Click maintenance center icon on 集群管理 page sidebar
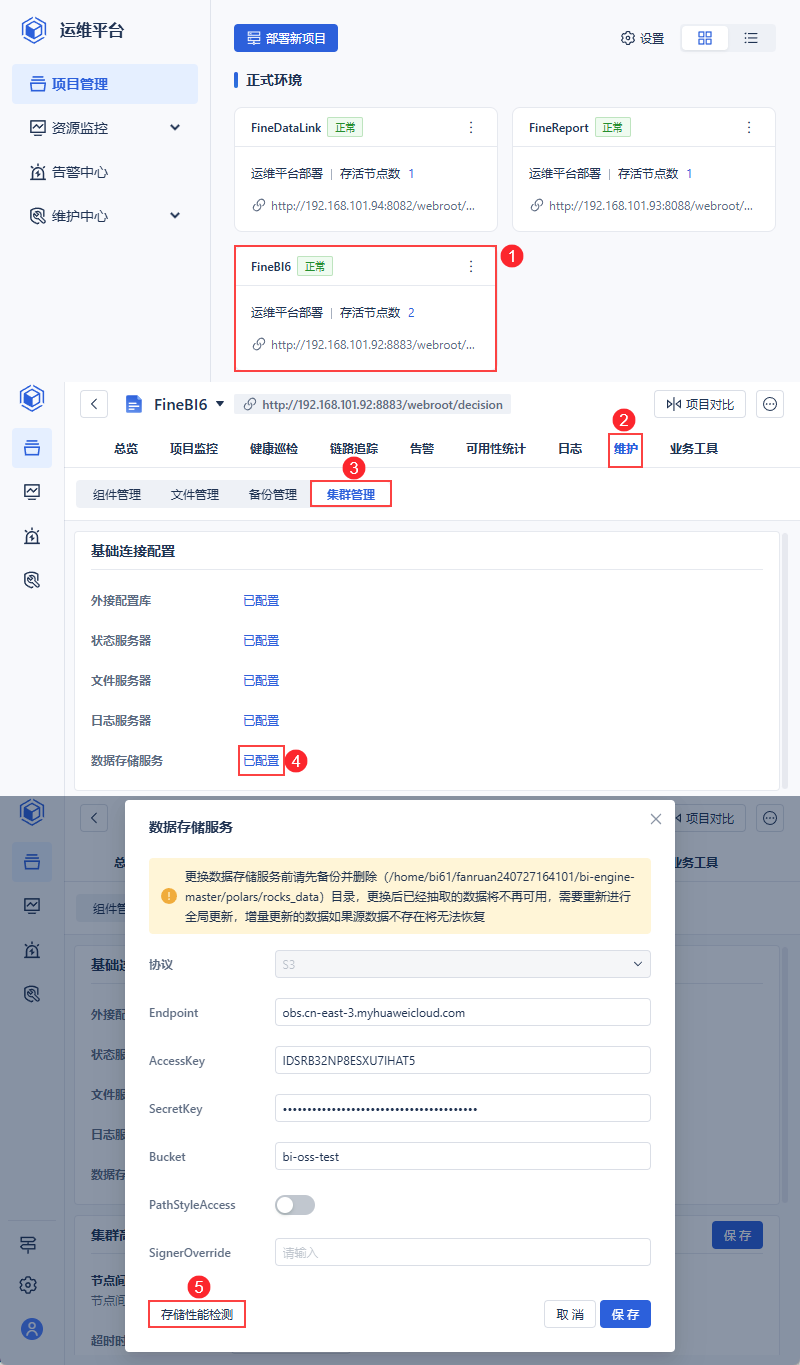Viewport: 800px width, 1365px height. point(32,579)
